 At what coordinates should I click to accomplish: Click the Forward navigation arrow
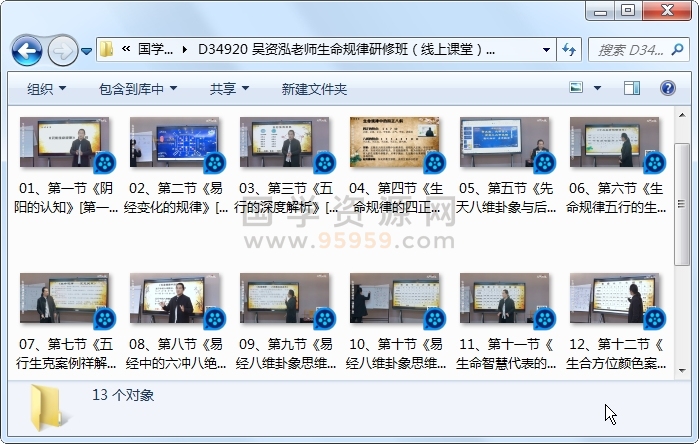[62, 51]
